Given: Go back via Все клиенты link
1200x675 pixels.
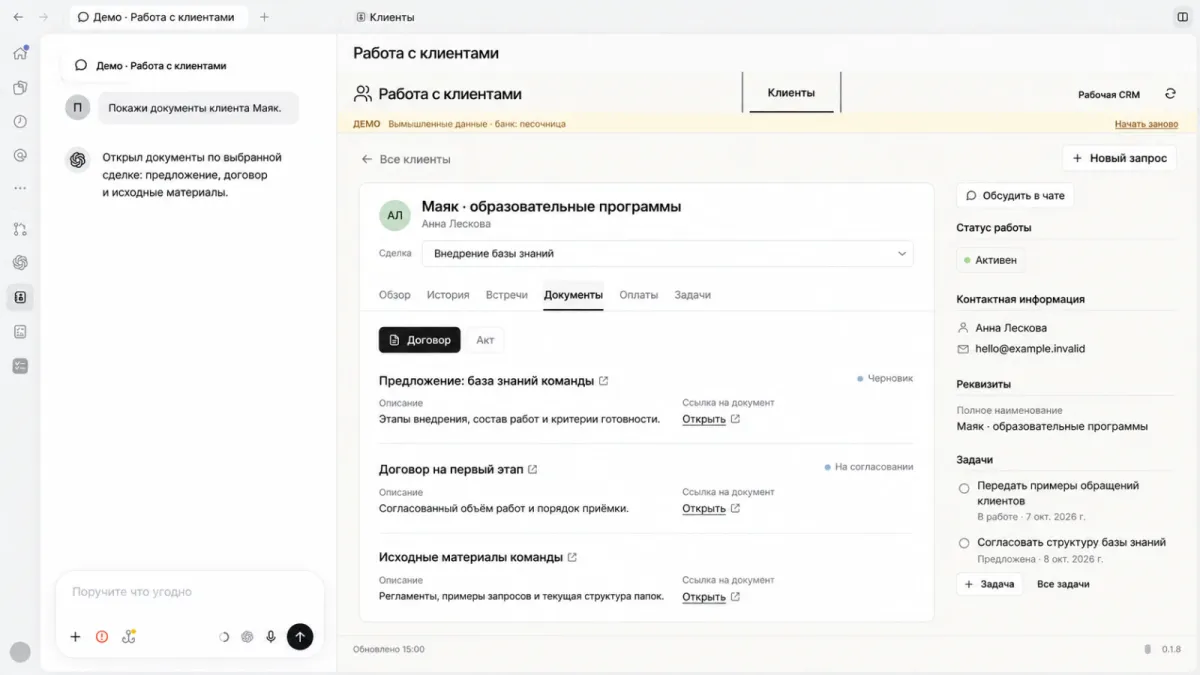Looking at the screenshot, I should point(406,159).
